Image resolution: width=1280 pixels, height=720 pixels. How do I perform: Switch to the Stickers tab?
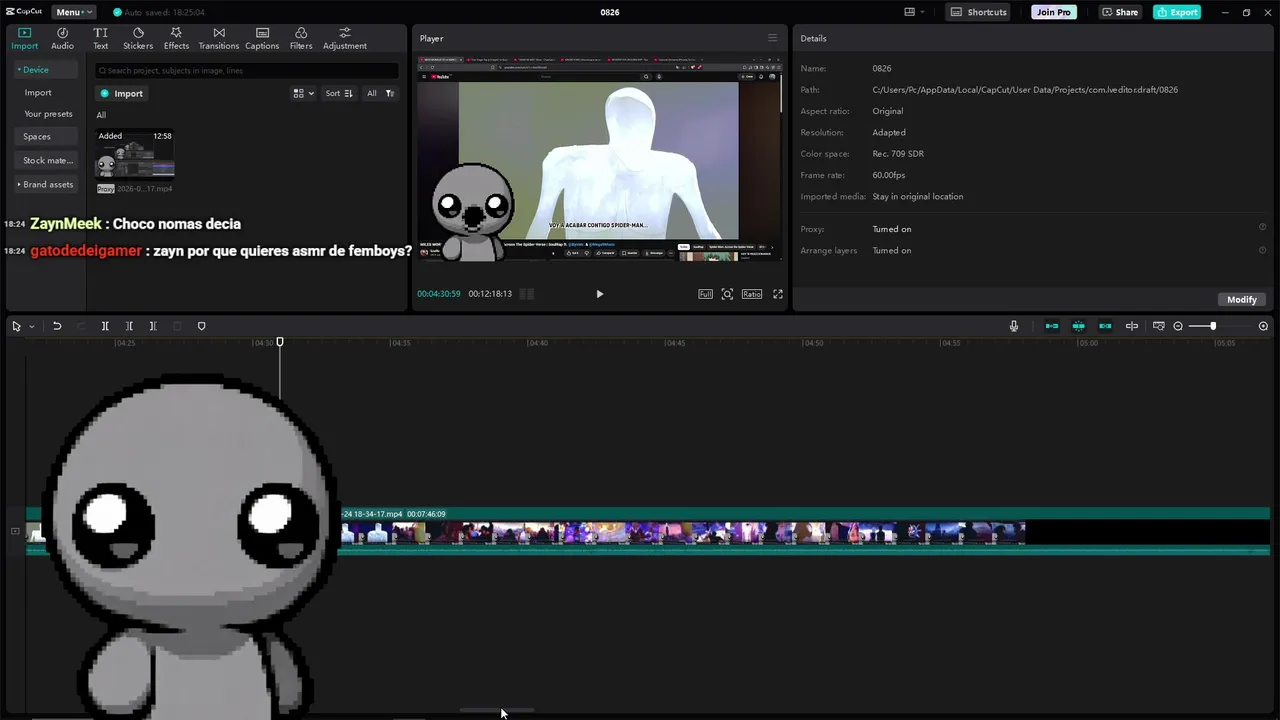click(x=138, y=39)
